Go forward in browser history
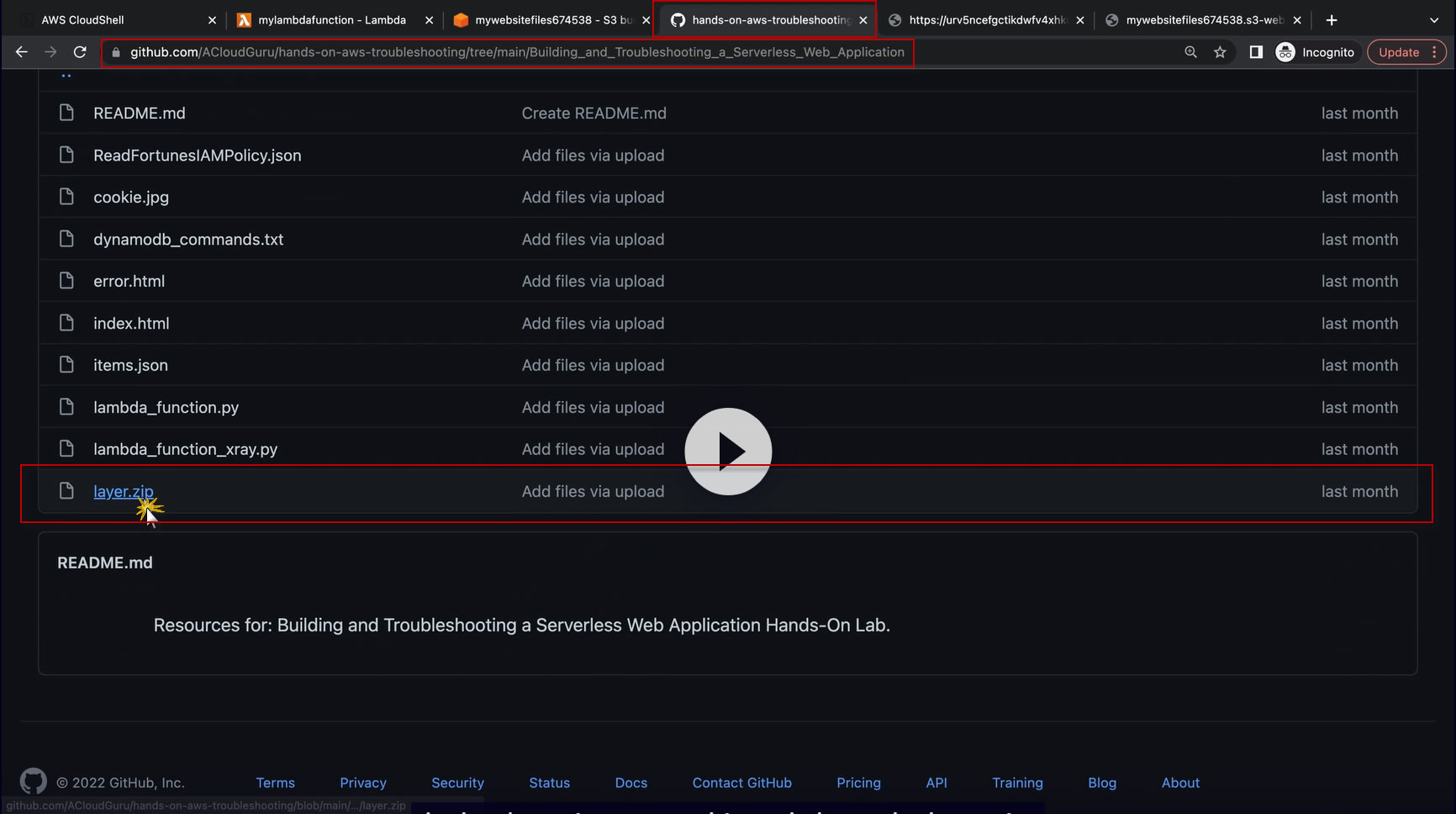1456x814 pixels. (x=50, y=52)
